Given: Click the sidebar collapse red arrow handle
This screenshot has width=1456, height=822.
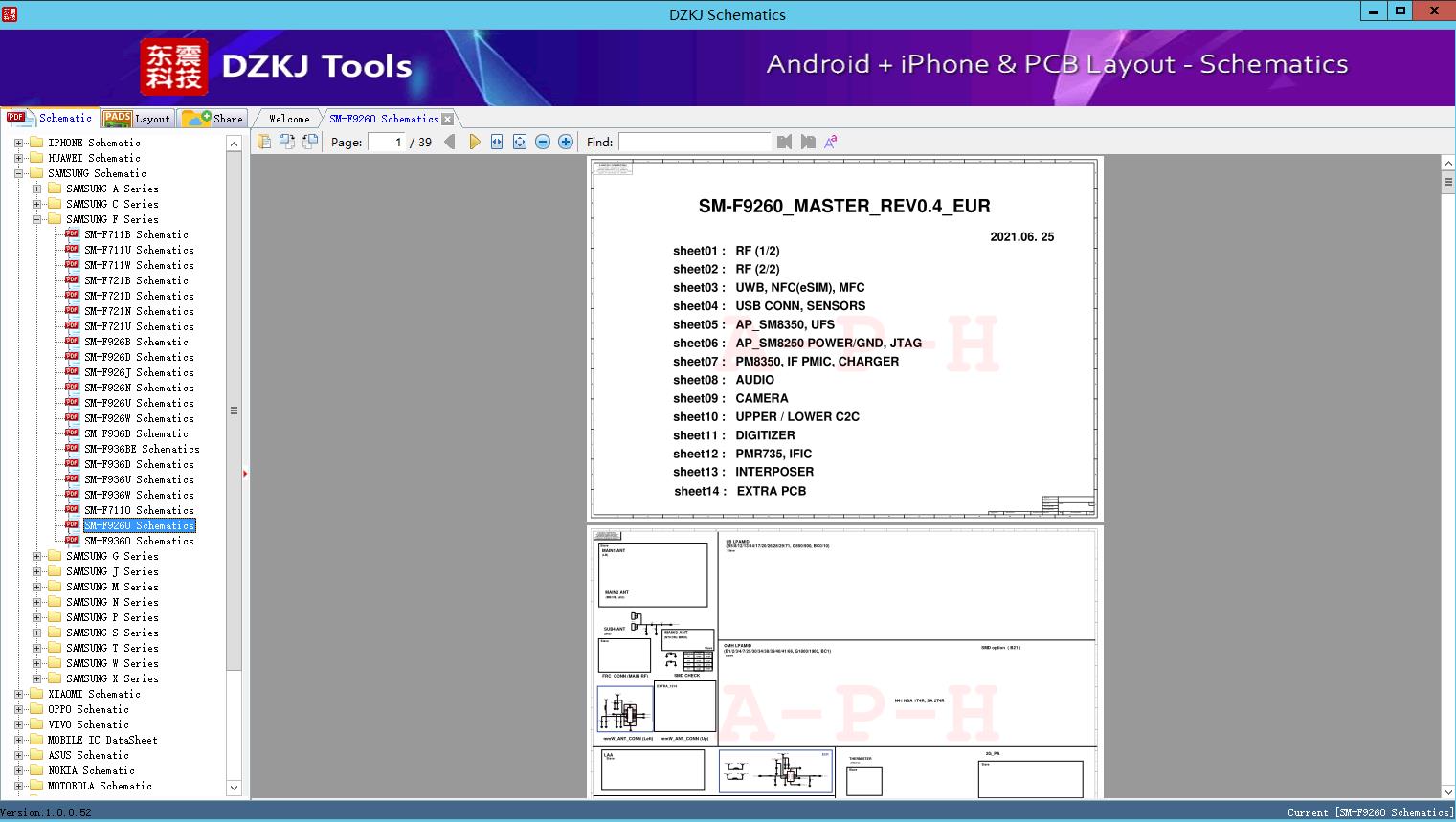Looking at the screenshot, I should 245,473.
